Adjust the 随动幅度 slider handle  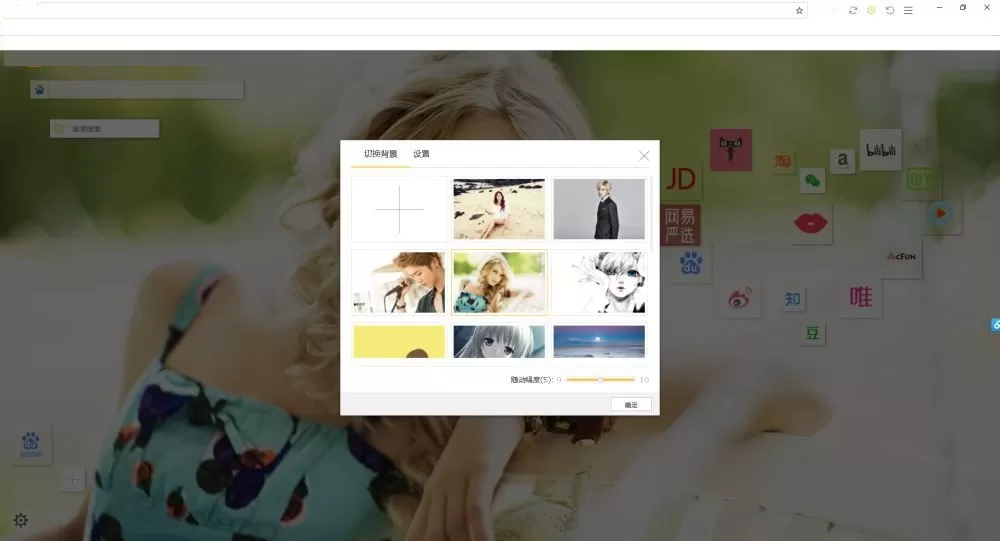[x=600, y=380]
